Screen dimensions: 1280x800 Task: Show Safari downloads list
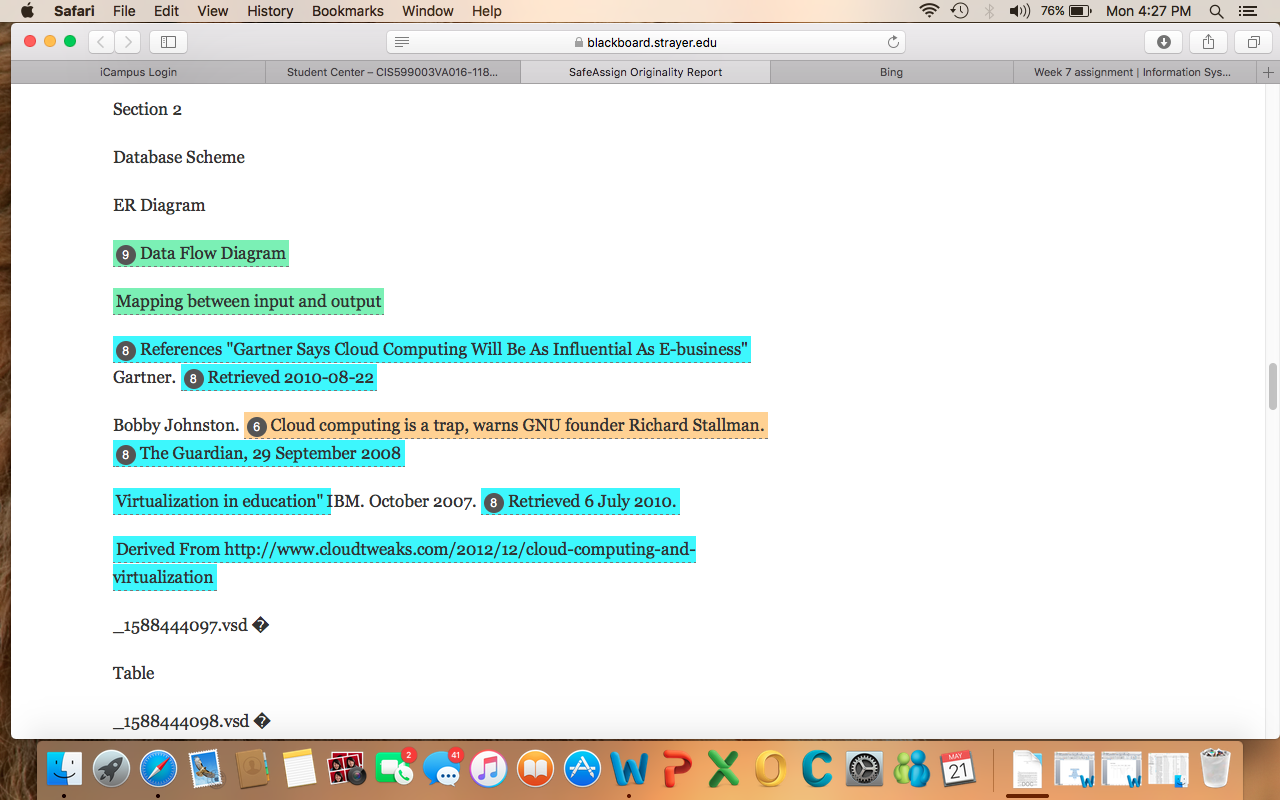[x=1163, y=42]
